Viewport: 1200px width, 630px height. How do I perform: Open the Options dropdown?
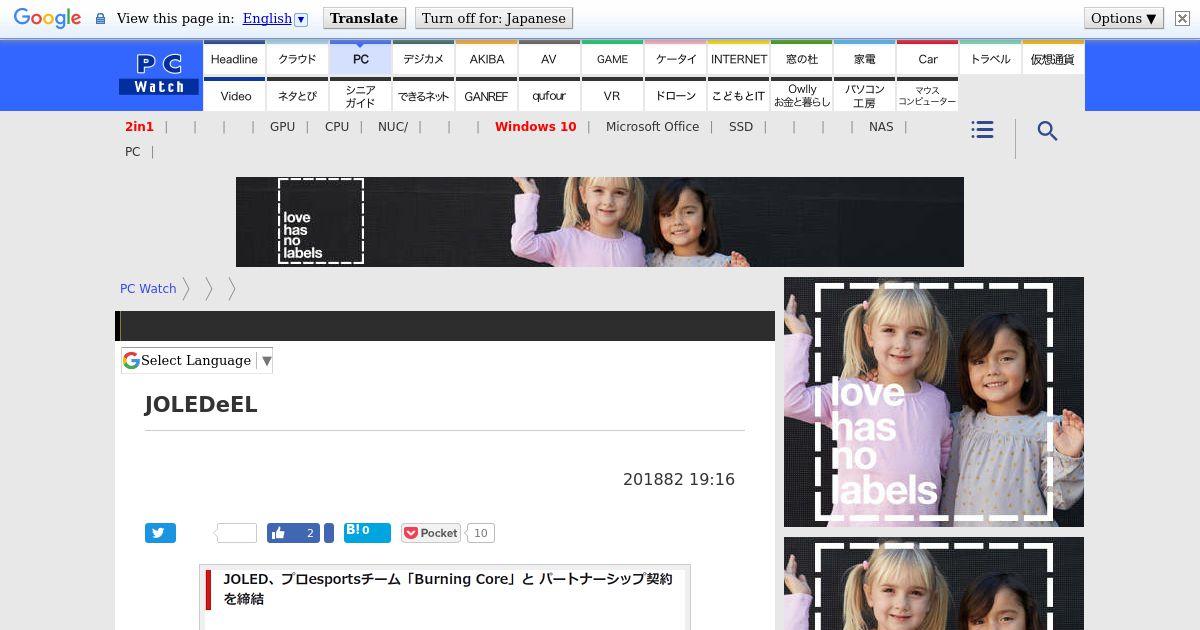(x=1123, y=18)
